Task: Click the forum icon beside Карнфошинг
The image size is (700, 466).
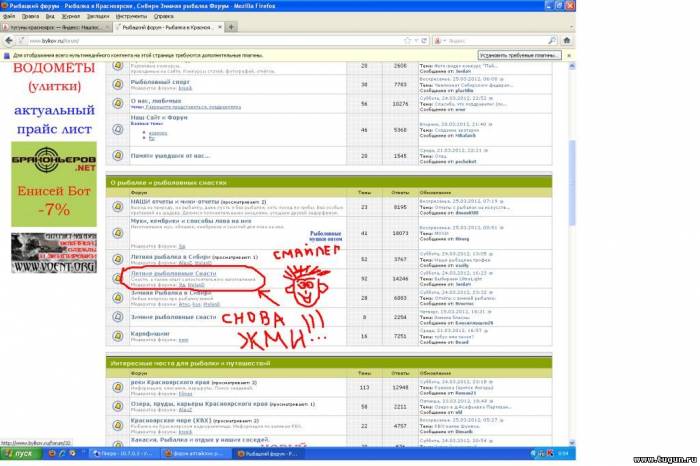Action: tap(118, 336)
